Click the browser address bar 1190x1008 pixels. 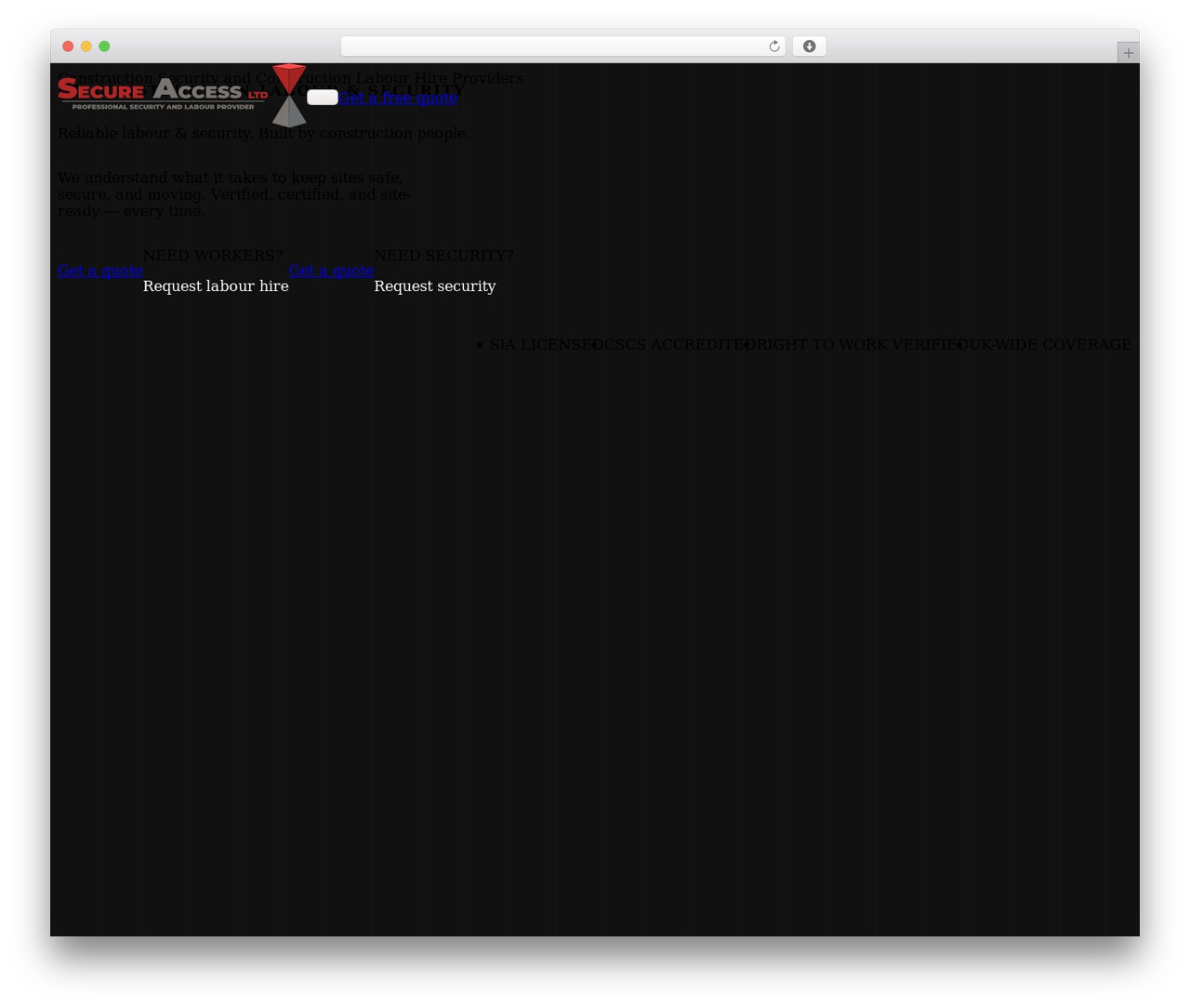coord(563,46)
